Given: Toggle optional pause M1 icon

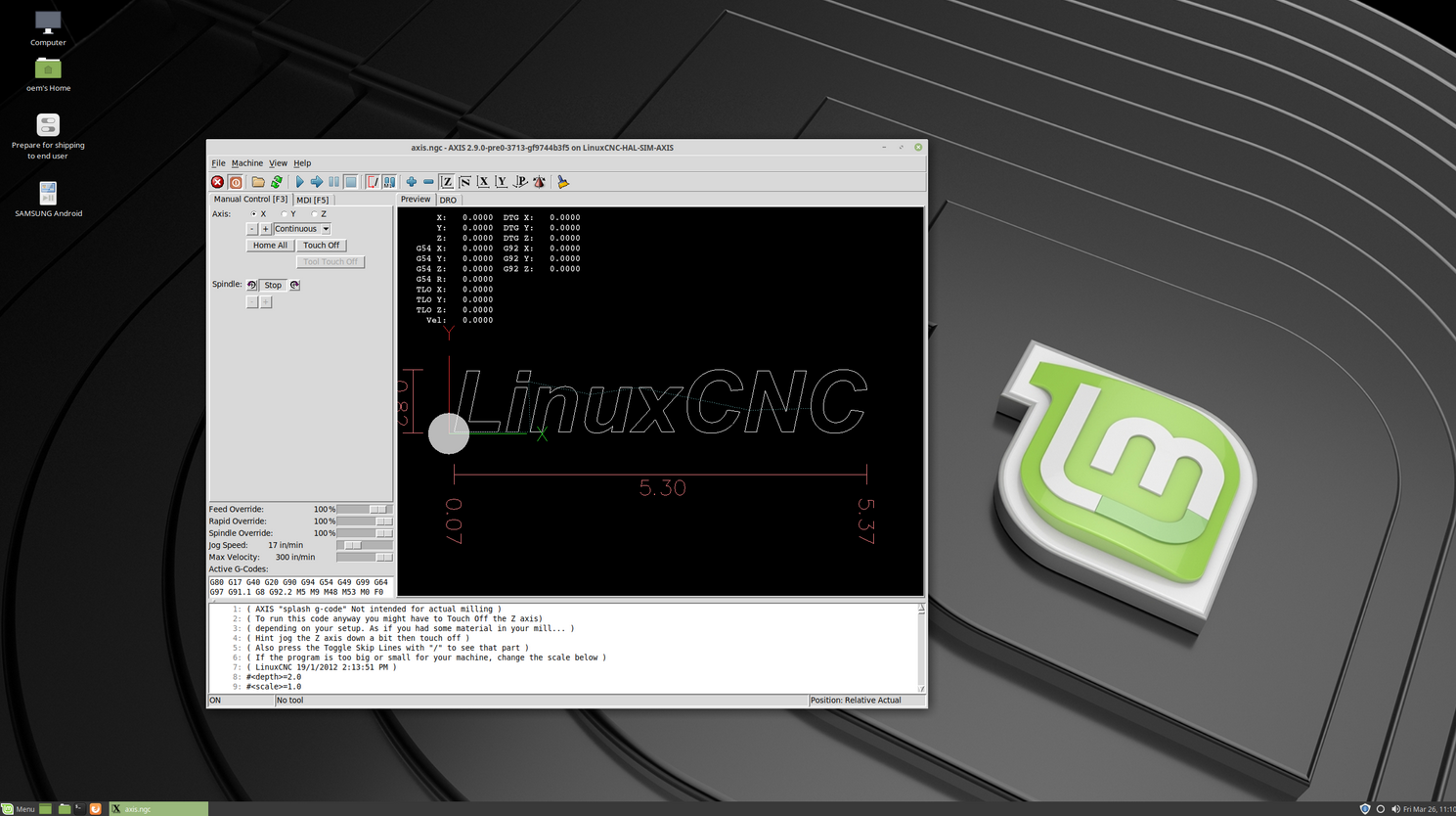Looking at the screenshot, I should tap(389, 182).
